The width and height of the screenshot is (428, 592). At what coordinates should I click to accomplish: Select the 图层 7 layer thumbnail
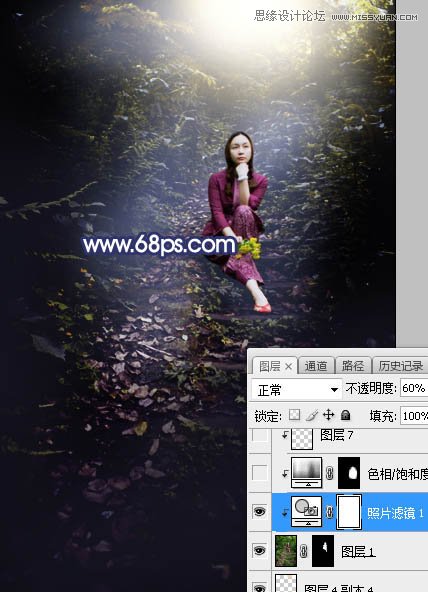click(x=302, y=438)
